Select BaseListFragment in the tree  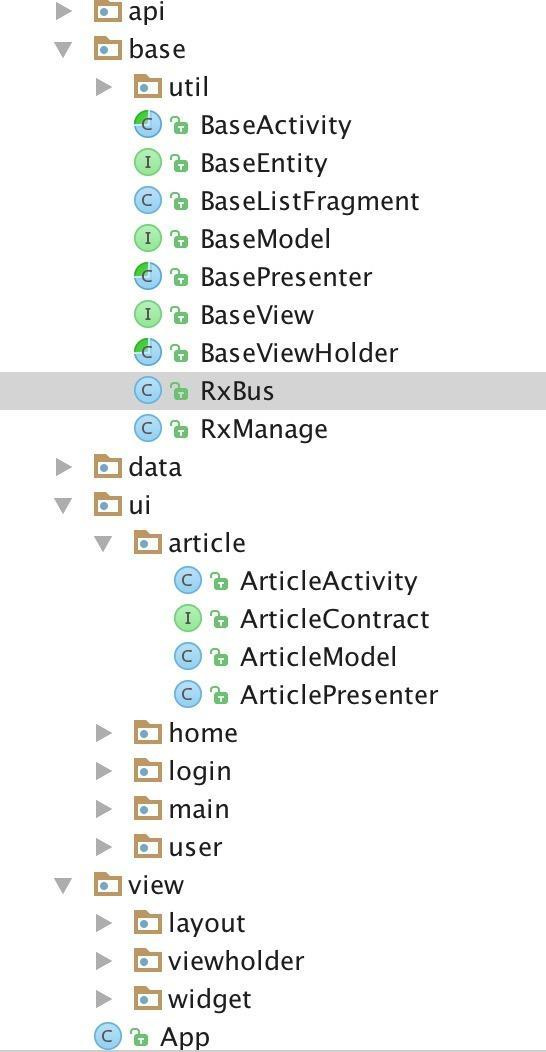tap(310, 201)
